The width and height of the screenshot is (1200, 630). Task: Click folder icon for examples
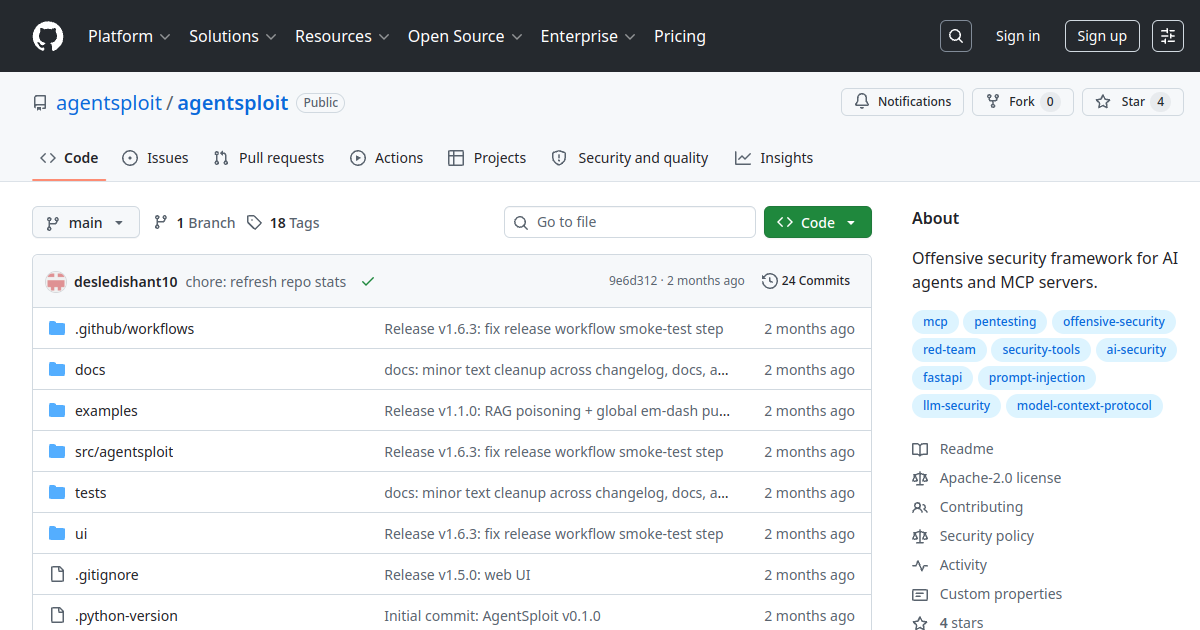57,411
